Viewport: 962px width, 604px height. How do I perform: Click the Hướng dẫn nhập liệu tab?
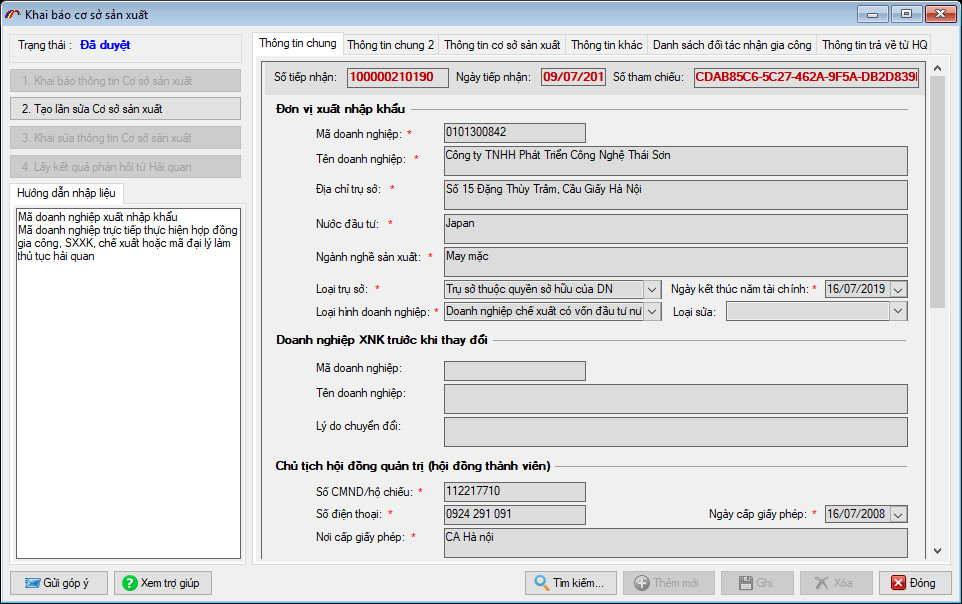click(x=66, y=193)
